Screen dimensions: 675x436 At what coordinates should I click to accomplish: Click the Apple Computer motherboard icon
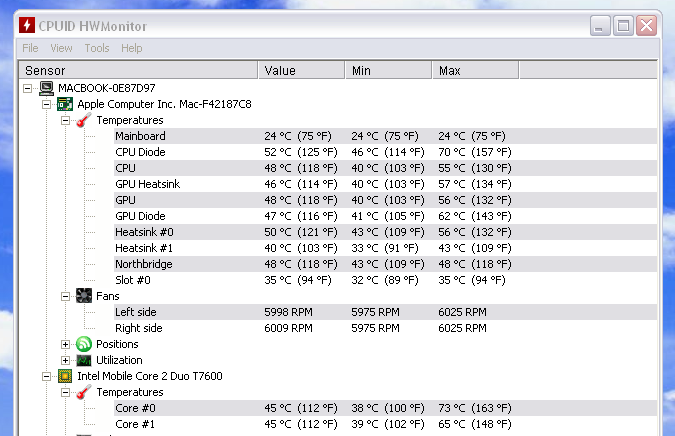coord(65,104)
